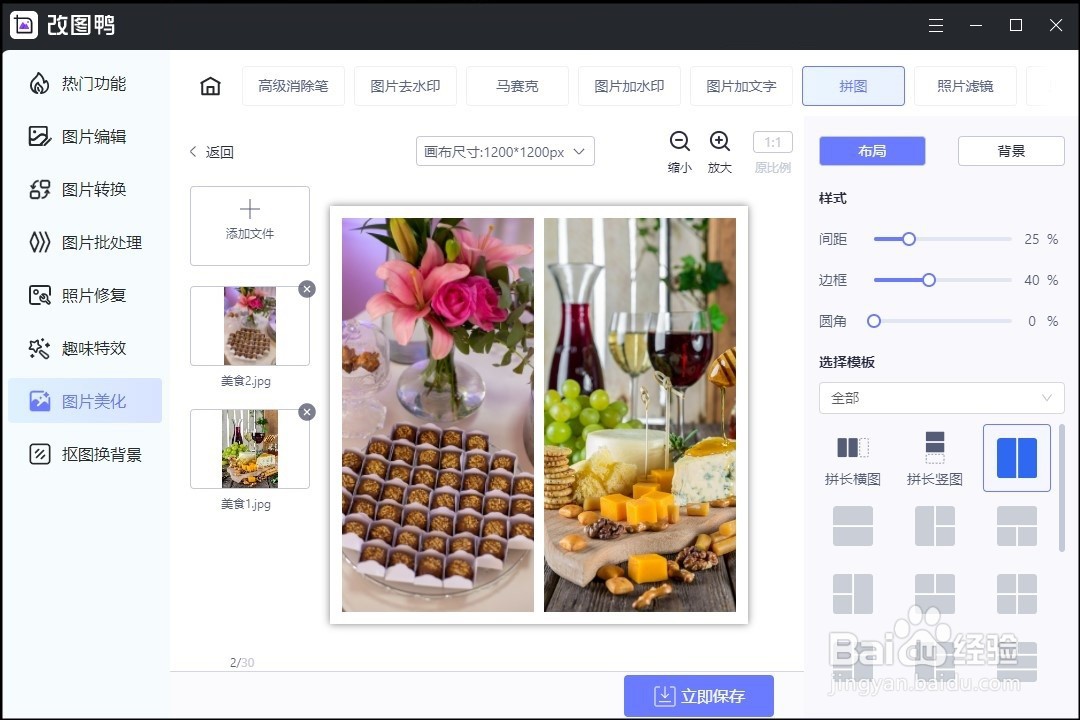The image size is (1080, 720).
Task: Zoom out with the 缩小 icon
Action: coord(679,141)
